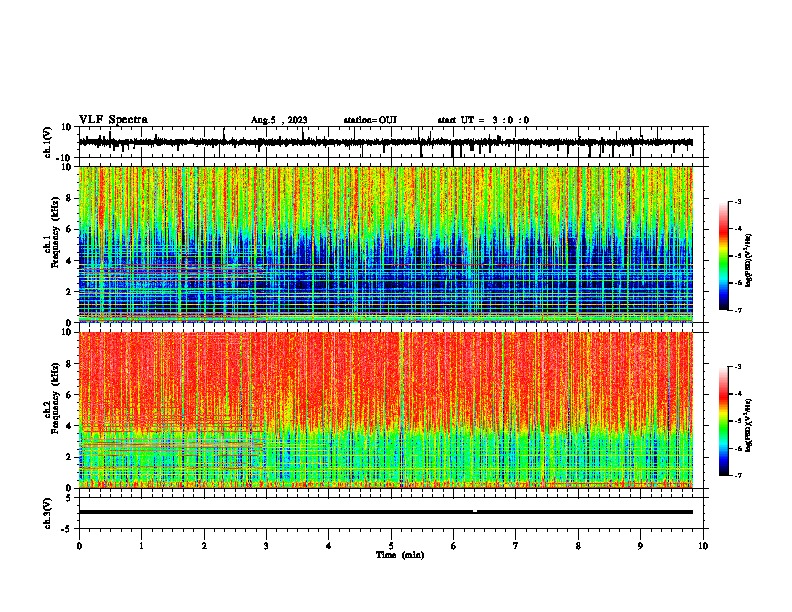Click the "ch.1(V)" waveform axis label
The image size is (792, 612).
(x=48, y=142)
